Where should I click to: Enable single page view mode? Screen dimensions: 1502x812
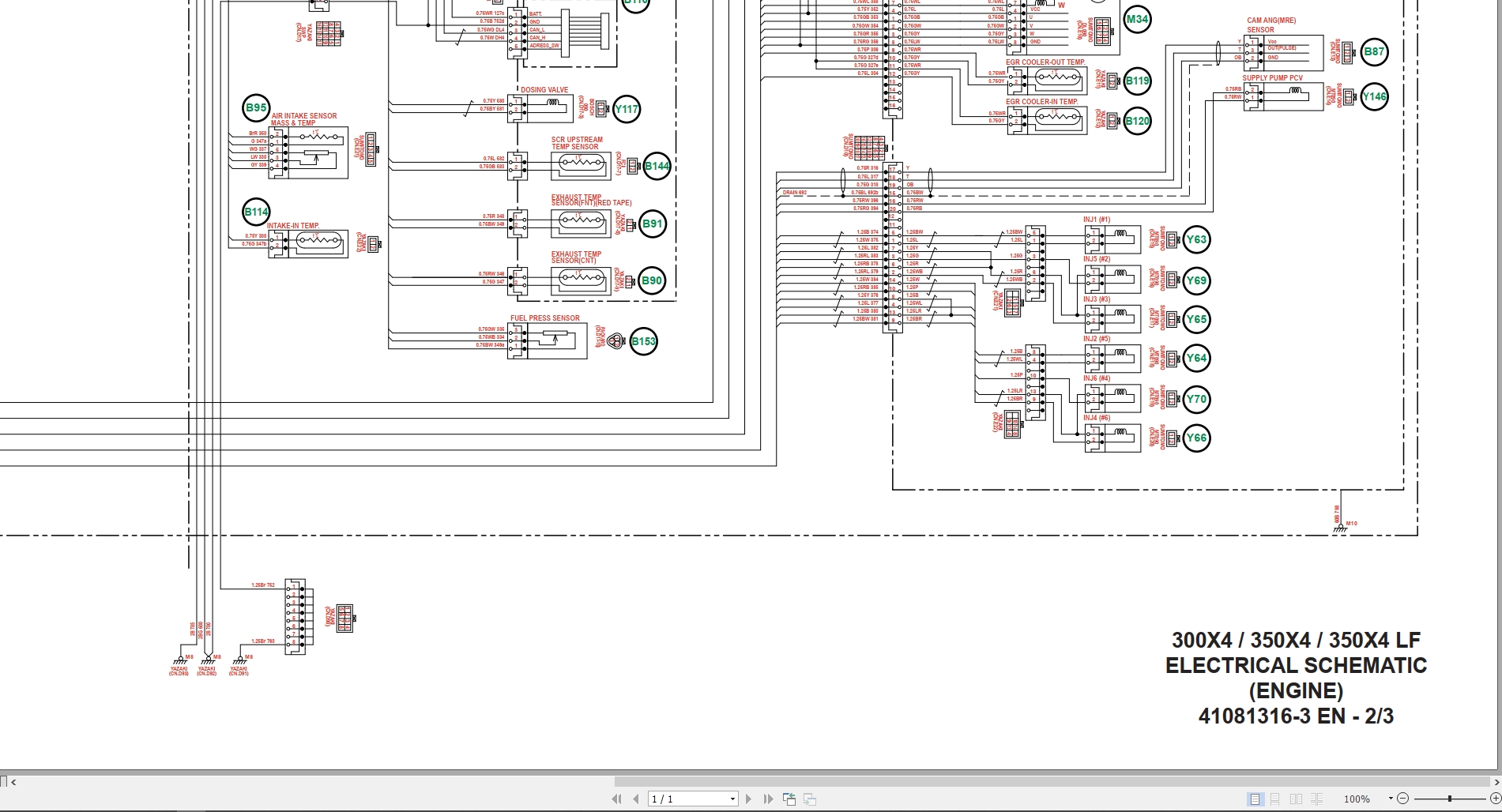tap(1255, 799)
